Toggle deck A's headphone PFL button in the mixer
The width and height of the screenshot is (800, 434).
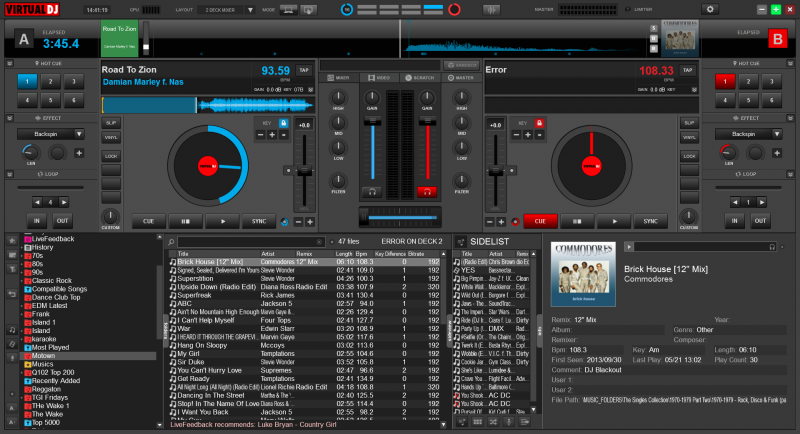[372, 192]
